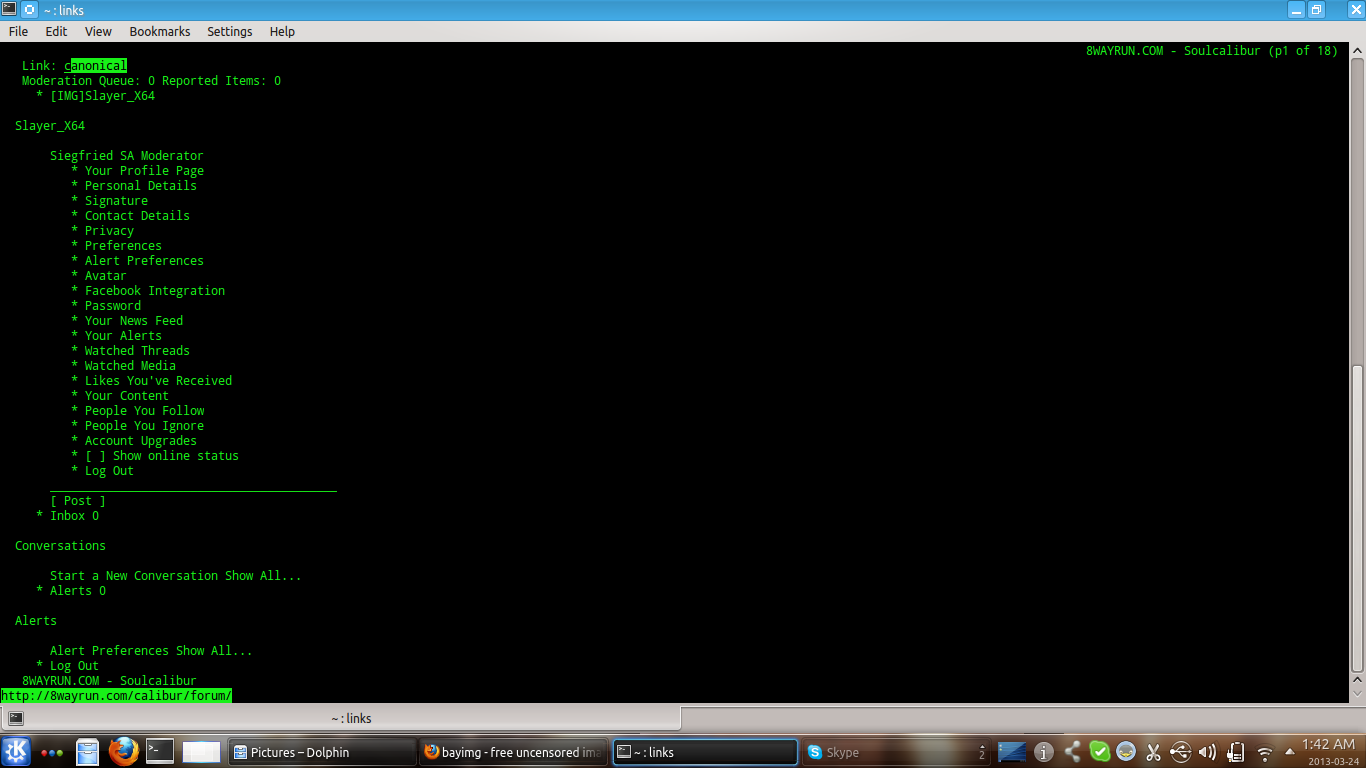Screen dimensions: 1366x768
Task: Click the terminal icon on the links tab
Action: [16, 718]
